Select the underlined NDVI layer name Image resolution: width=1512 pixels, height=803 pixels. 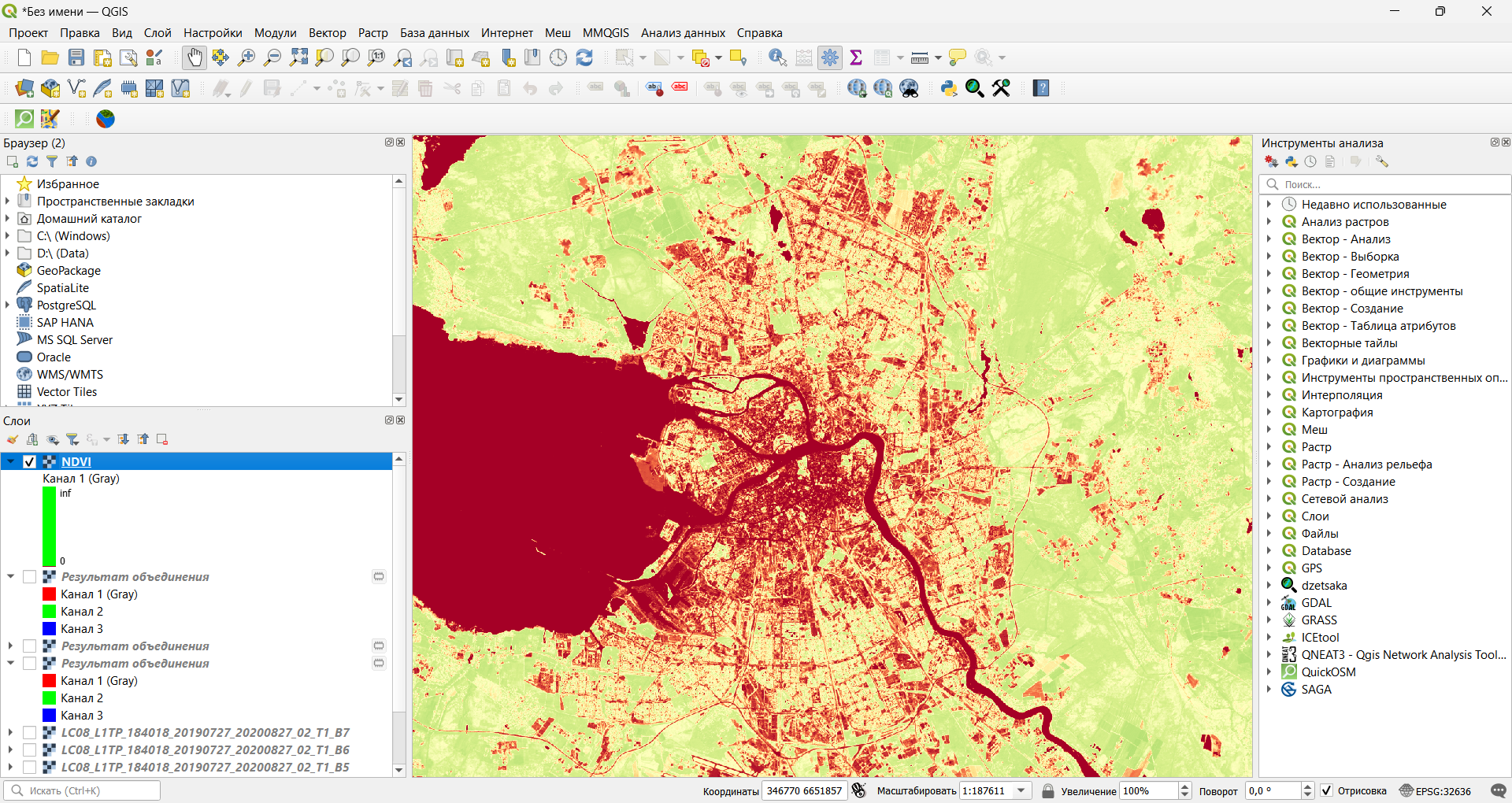(x=76, y=462)
